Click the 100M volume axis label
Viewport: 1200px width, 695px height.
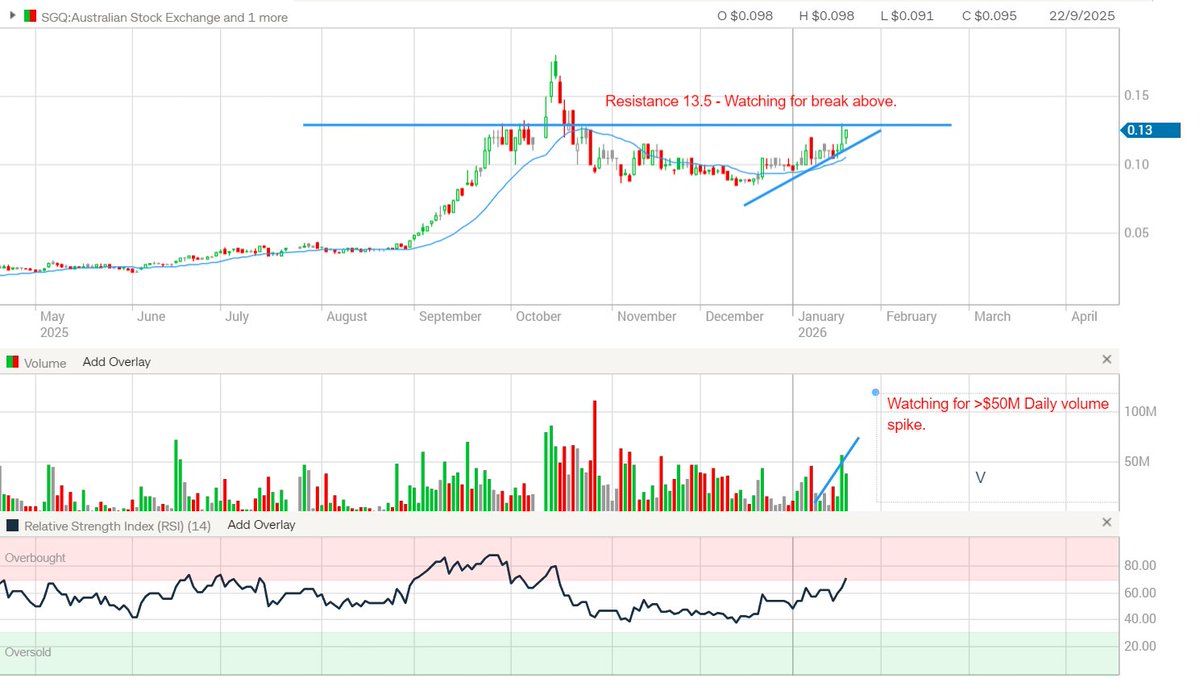coord(1141,412)
